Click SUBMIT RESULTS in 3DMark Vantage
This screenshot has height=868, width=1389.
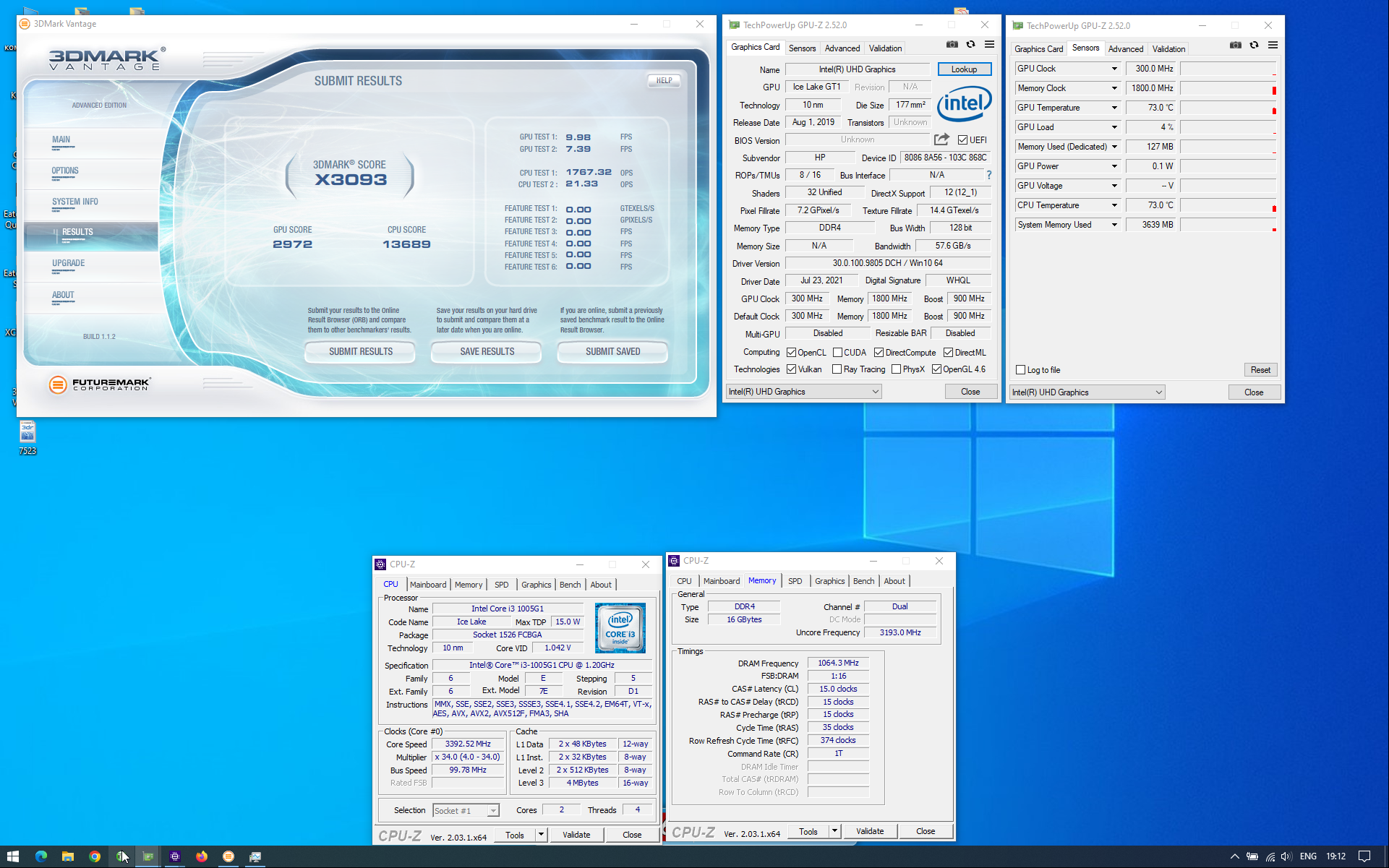tap(360, 352)
